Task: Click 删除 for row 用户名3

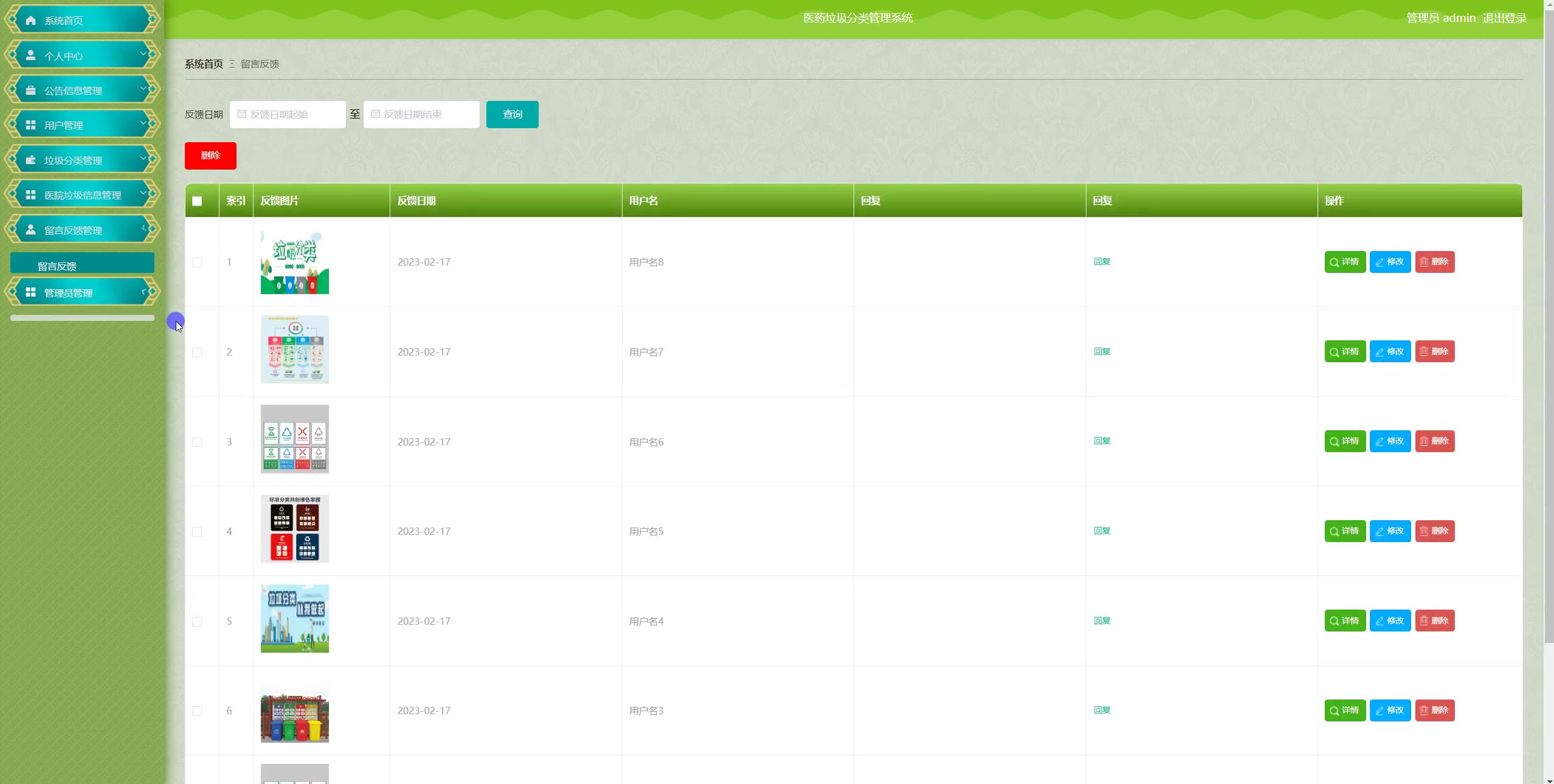Action: click(1435, 710)
